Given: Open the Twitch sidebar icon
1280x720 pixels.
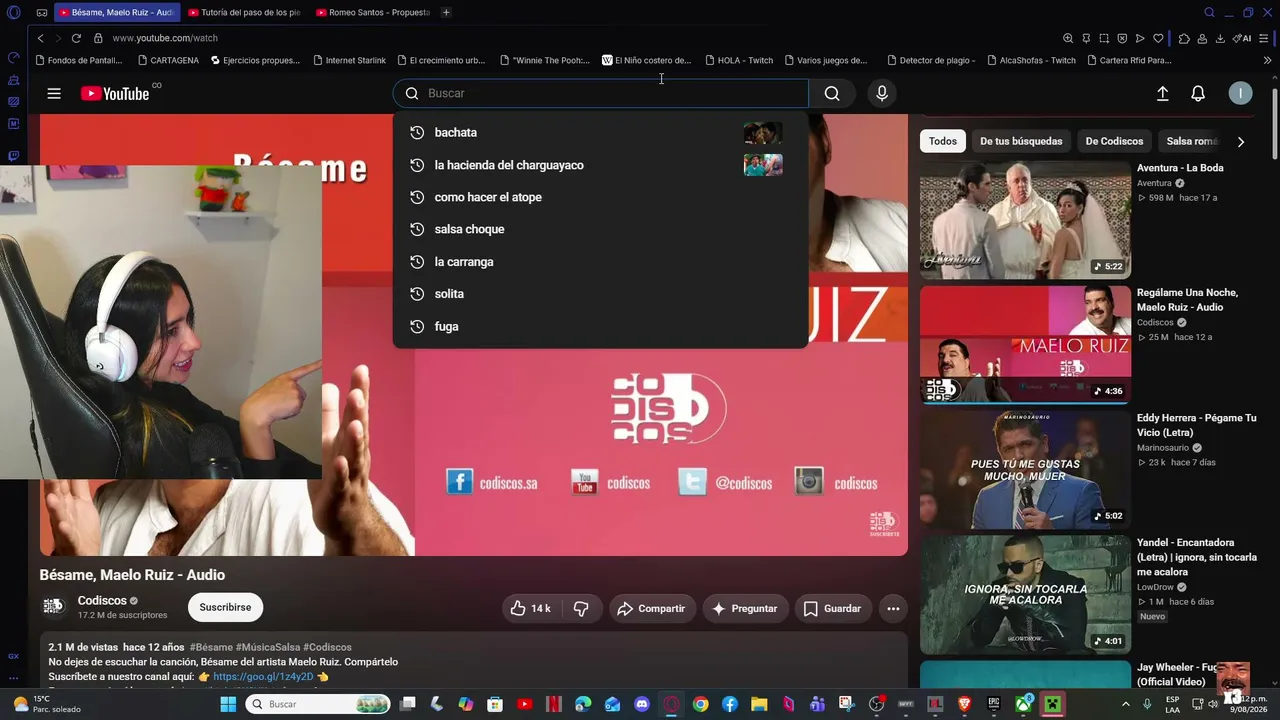Looking at the screenshot, I should coord(13,156).
